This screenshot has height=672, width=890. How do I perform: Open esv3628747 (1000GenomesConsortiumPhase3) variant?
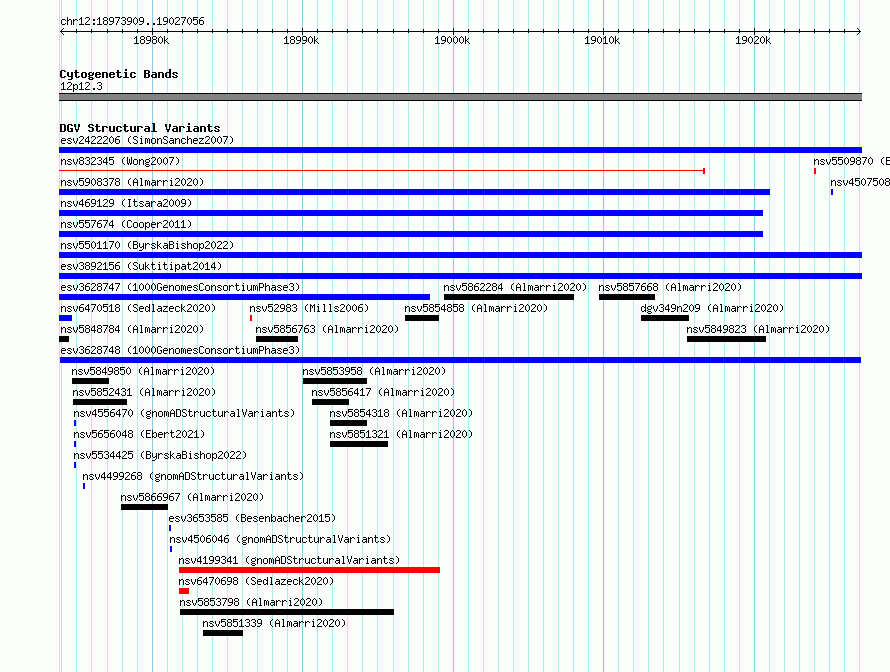point(180,287)
